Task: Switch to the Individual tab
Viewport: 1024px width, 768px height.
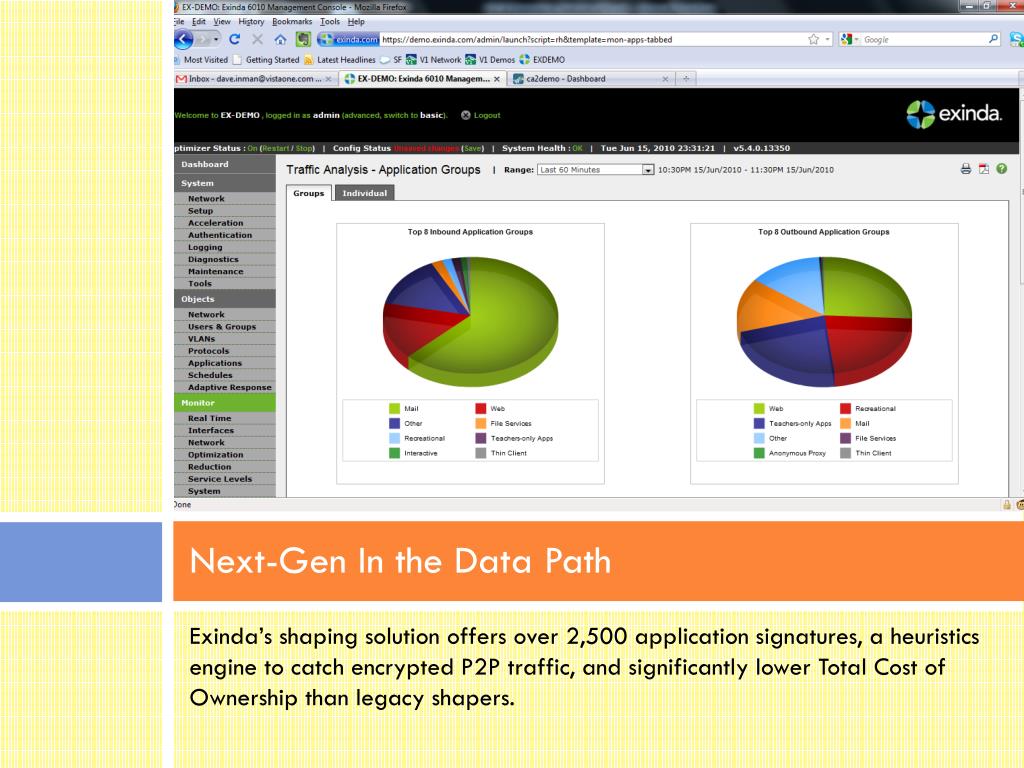Action: (364, 193)
